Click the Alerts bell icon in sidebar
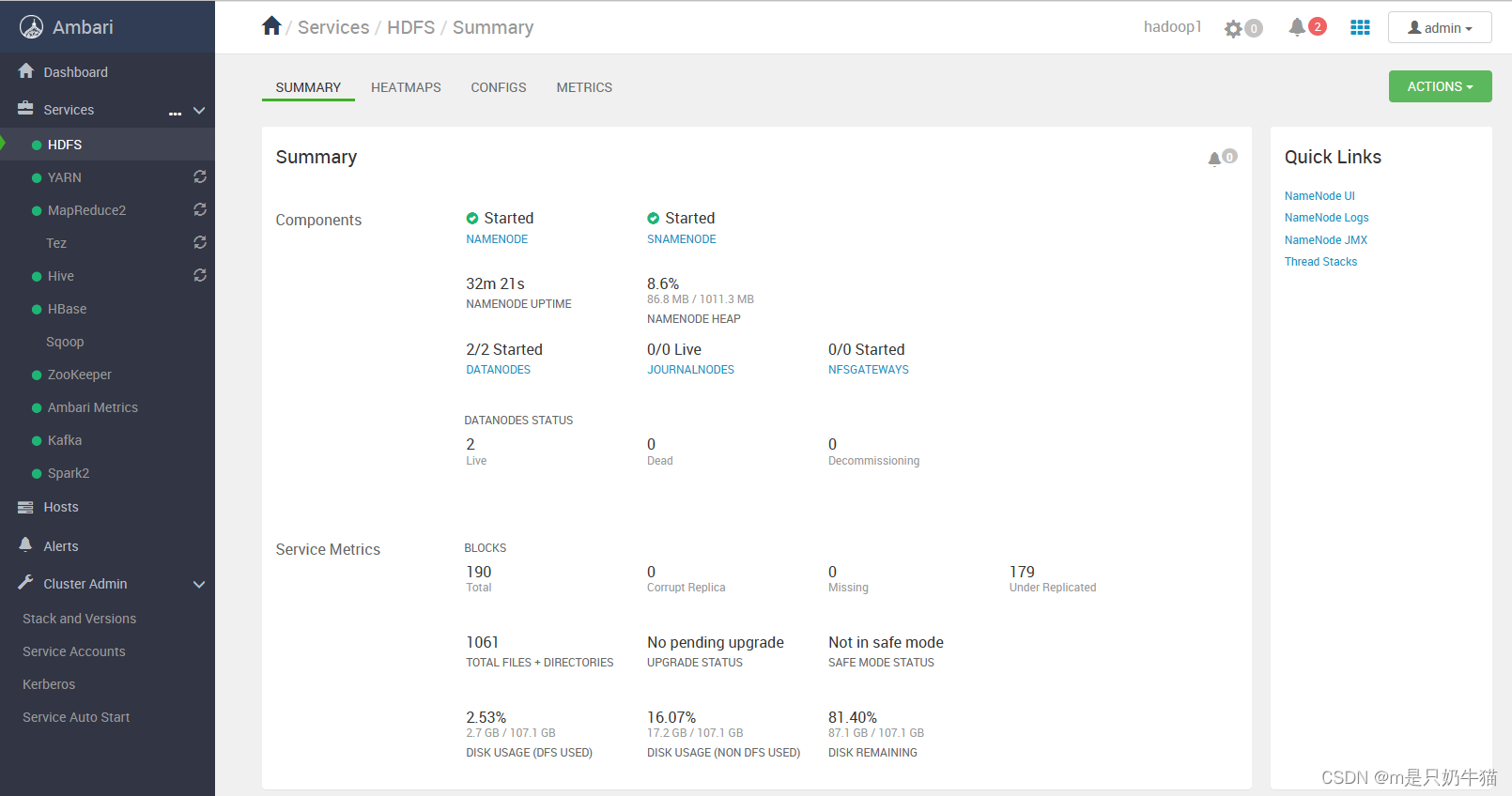Viewport: 1512px width, 796px height. point(25,544)
